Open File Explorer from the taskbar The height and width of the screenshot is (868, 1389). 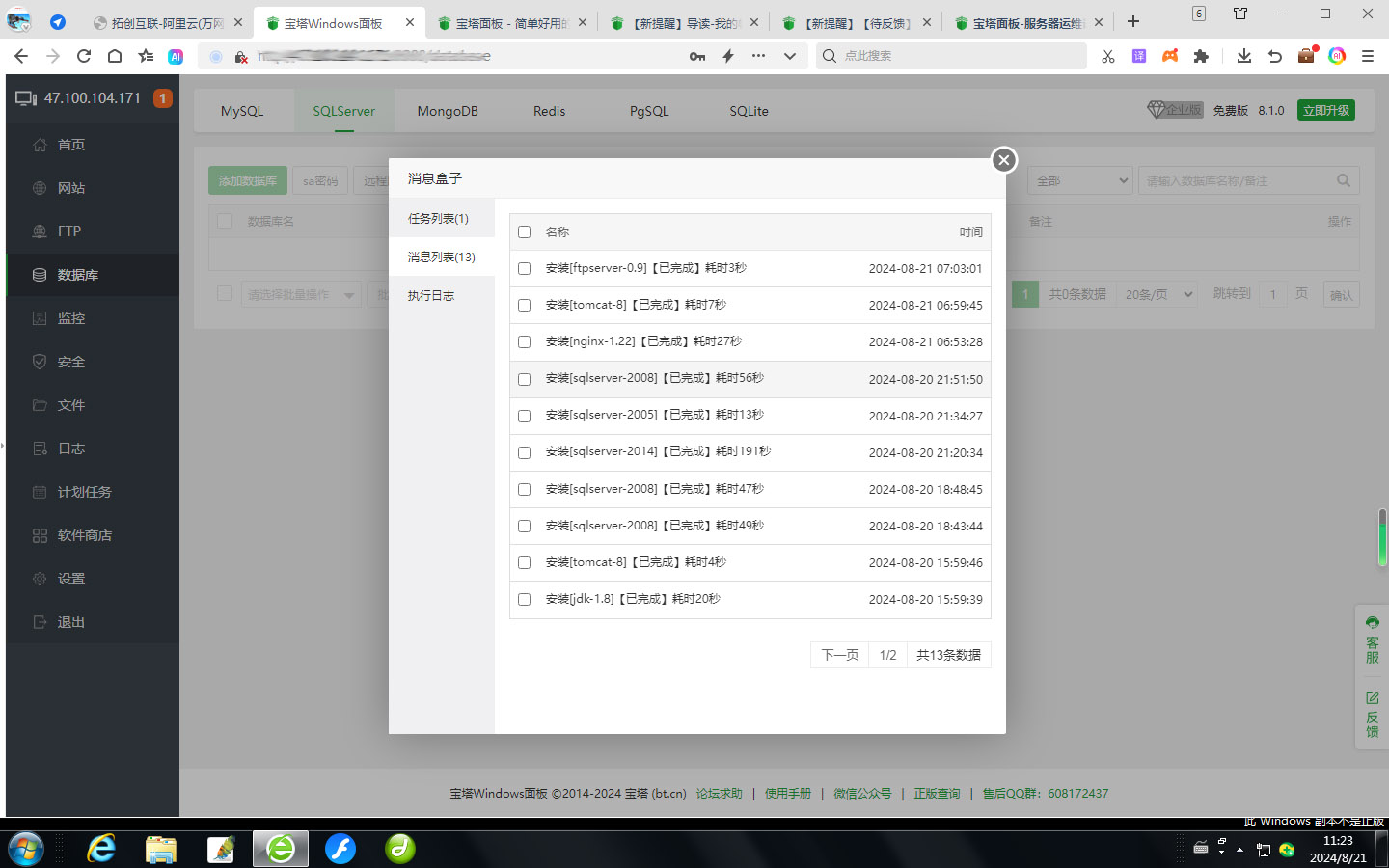click(x=161, y=849)
